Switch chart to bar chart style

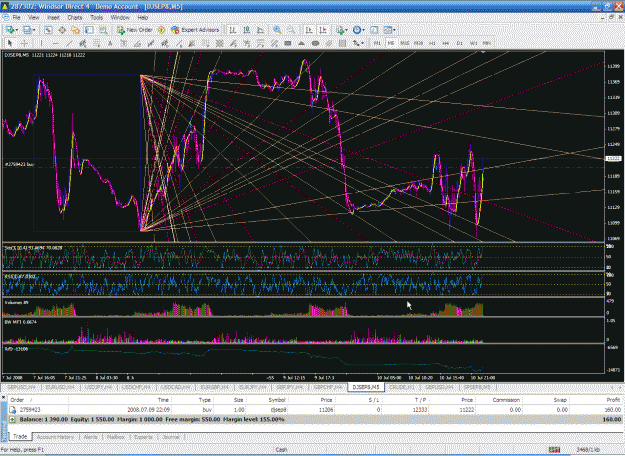click(233, 30)
